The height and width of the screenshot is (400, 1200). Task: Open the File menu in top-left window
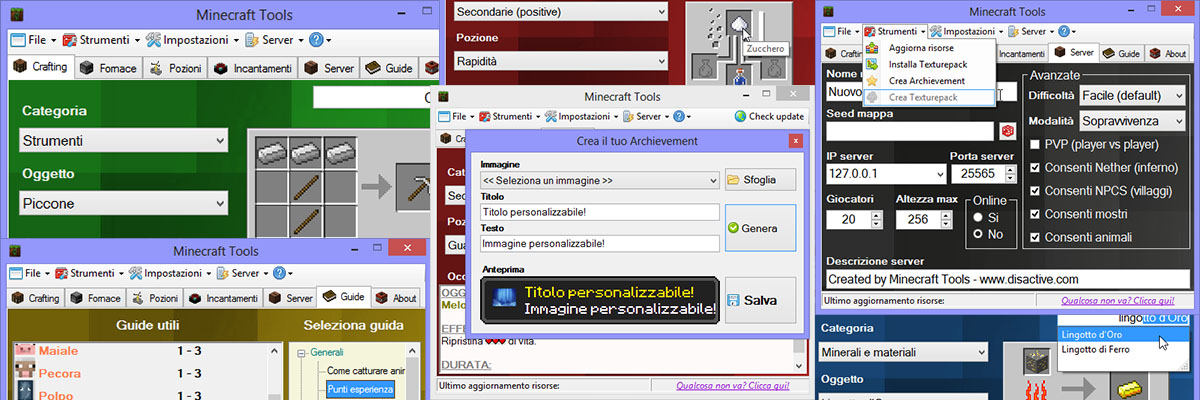(34, 40)
